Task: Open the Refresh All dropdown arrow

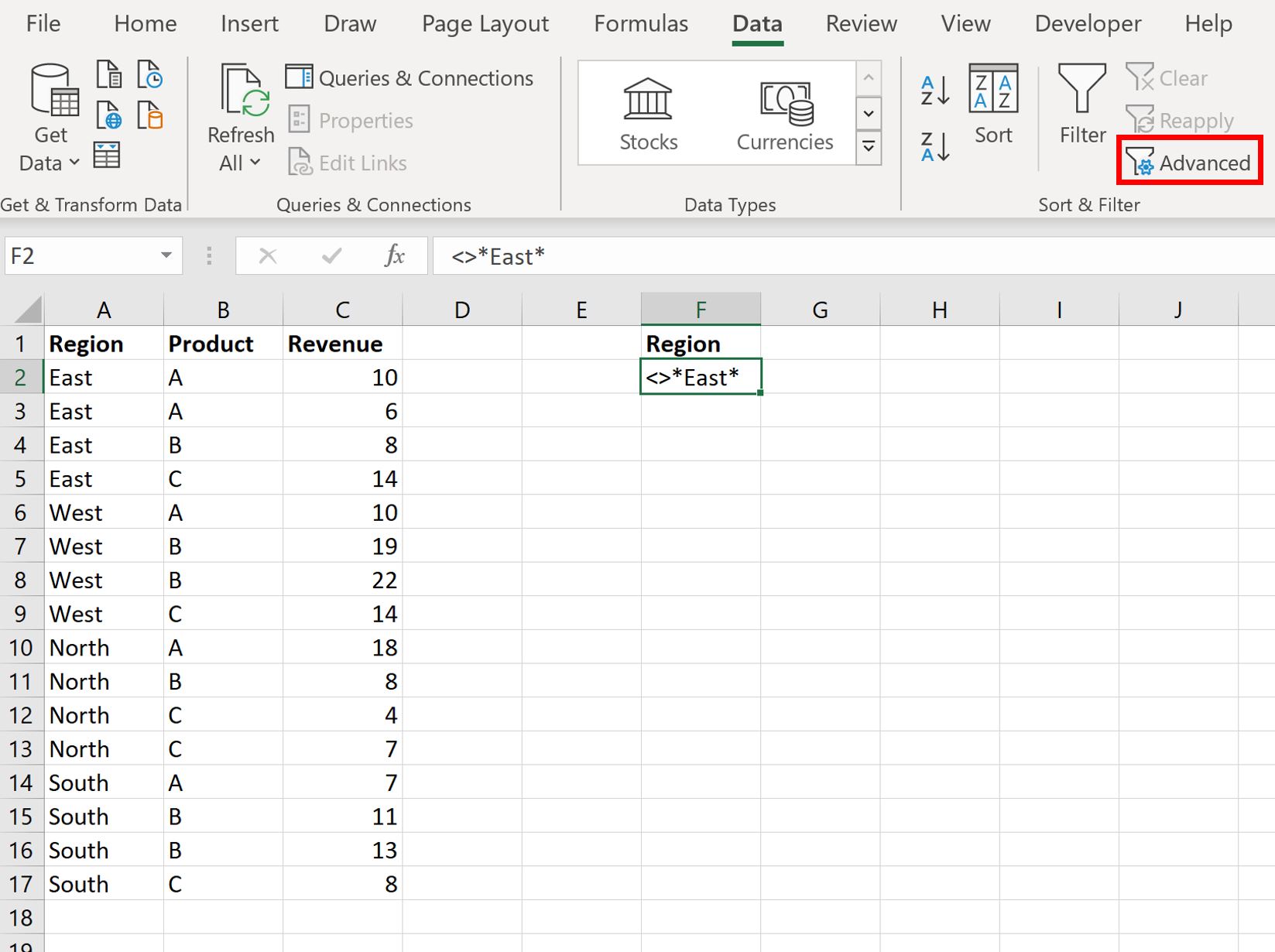Action: tap(255, 163)
